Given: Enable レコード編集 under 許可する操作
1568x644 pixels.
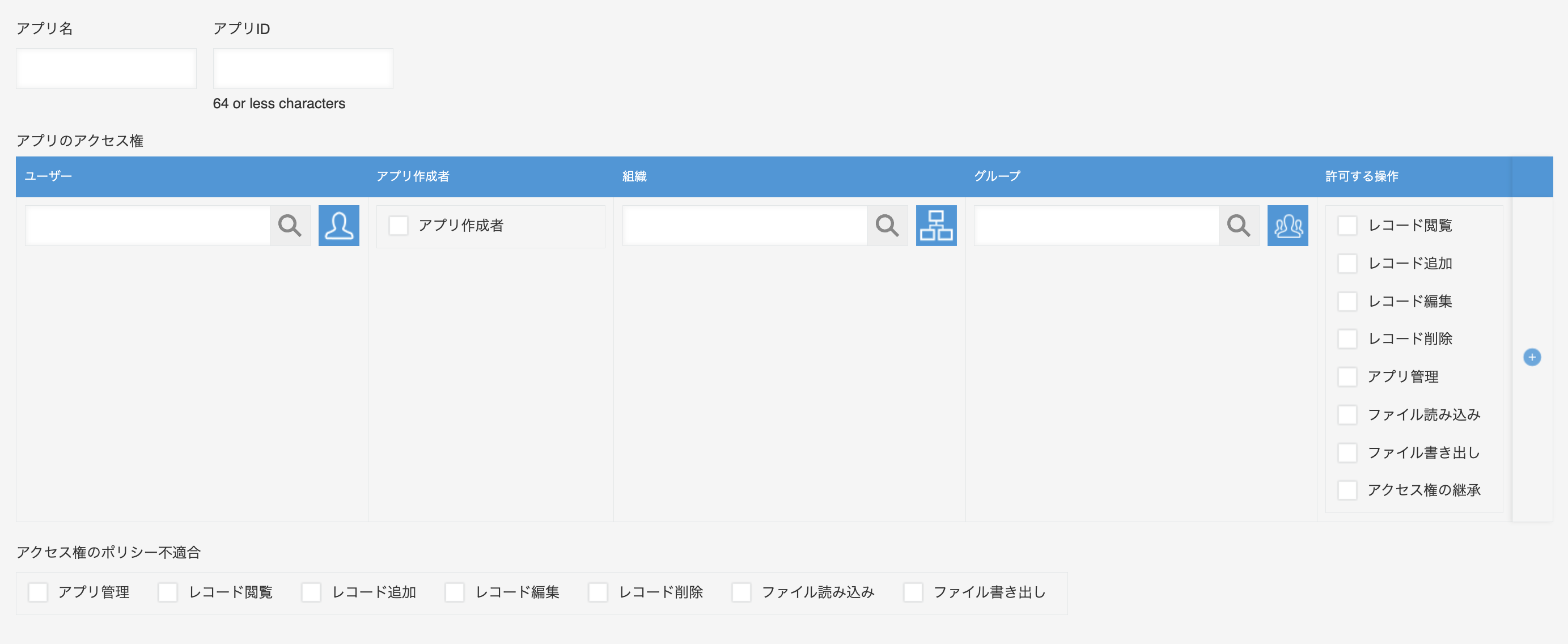Looking at the screenshot, I should pyautogui.click(x=1347, y=301).
